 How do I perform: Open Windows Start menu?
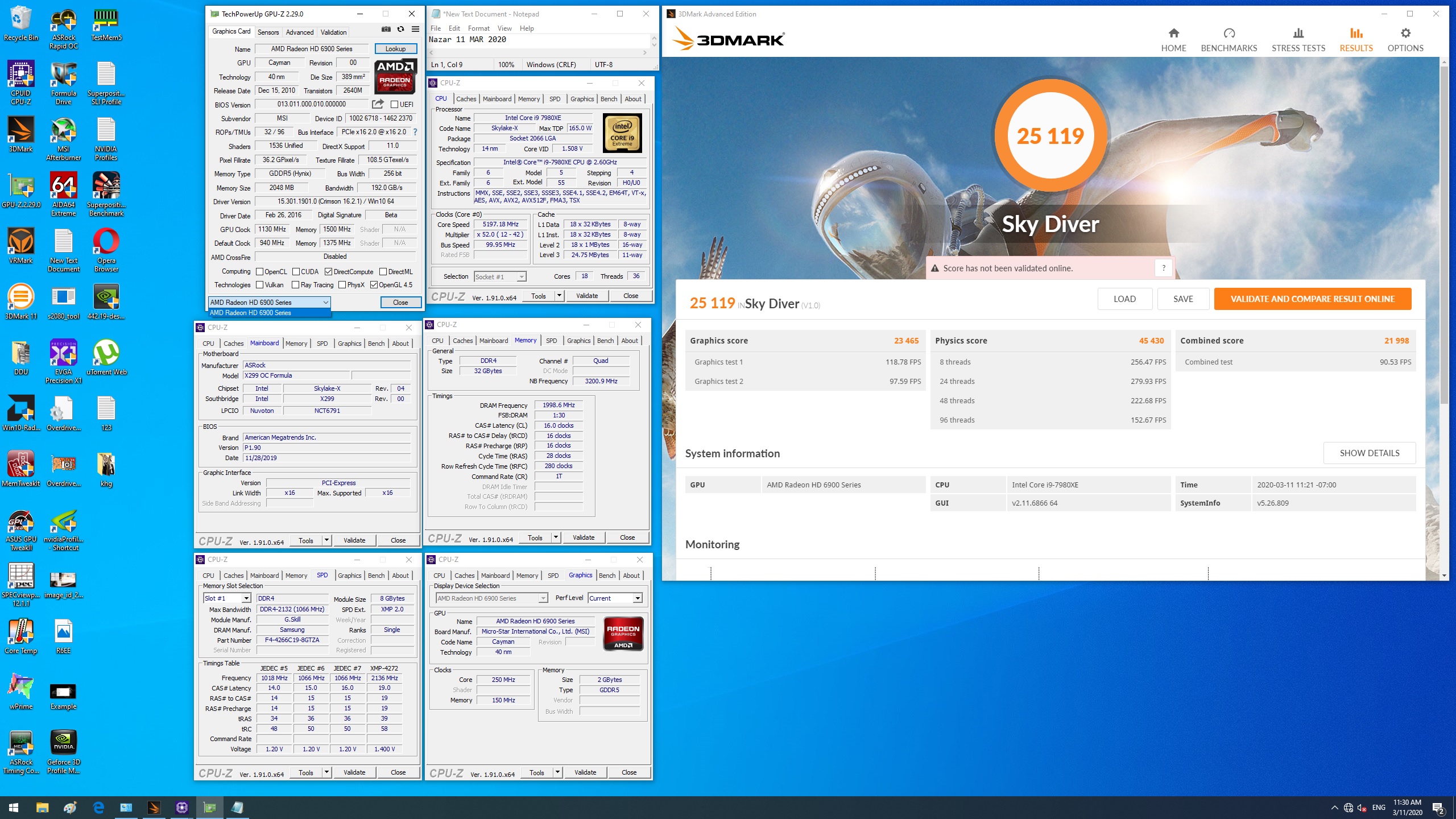click(x=14, y=808)
